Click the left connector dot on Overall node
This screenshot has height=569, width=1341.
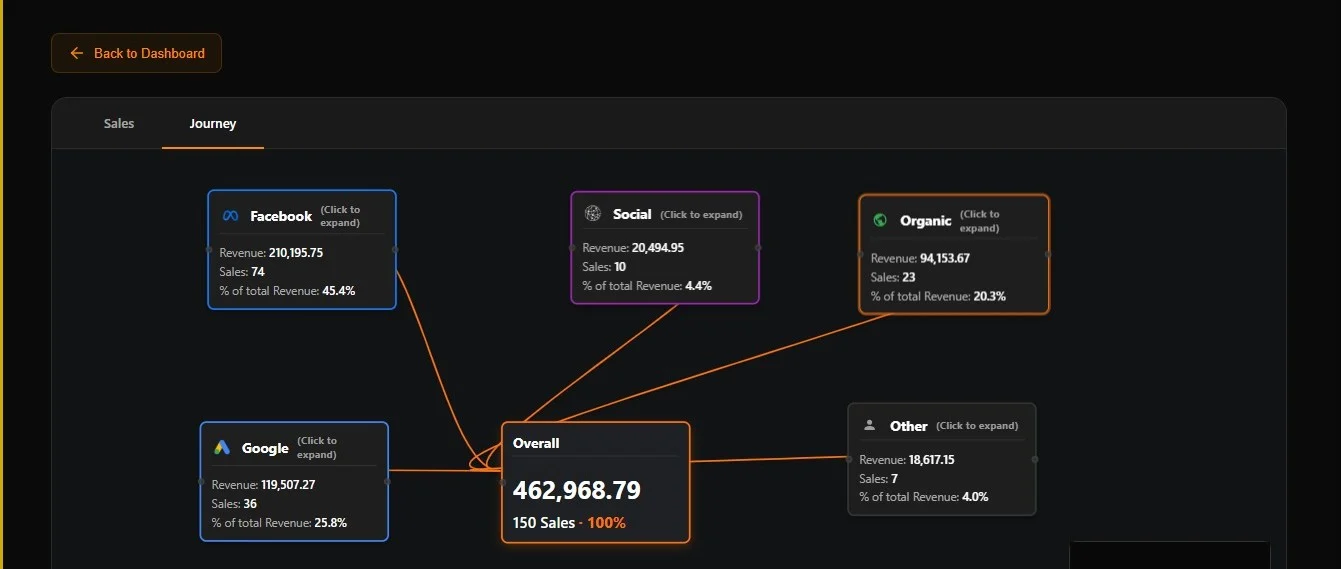tap(502, 481)
